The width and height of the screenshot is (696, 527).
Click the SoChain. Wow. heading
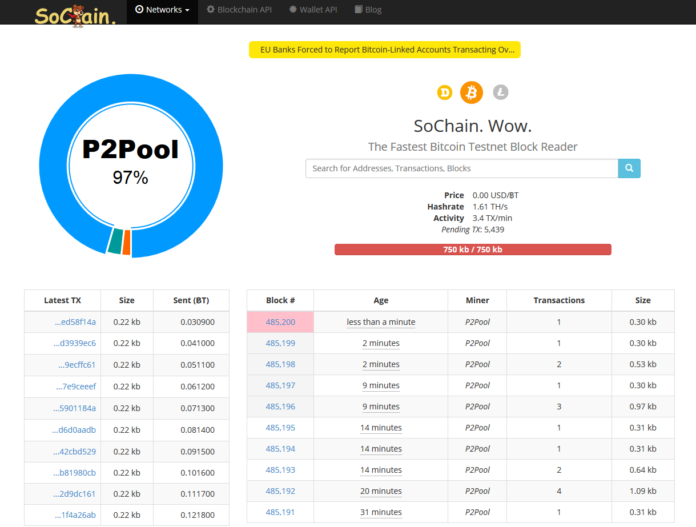(473, 126)
